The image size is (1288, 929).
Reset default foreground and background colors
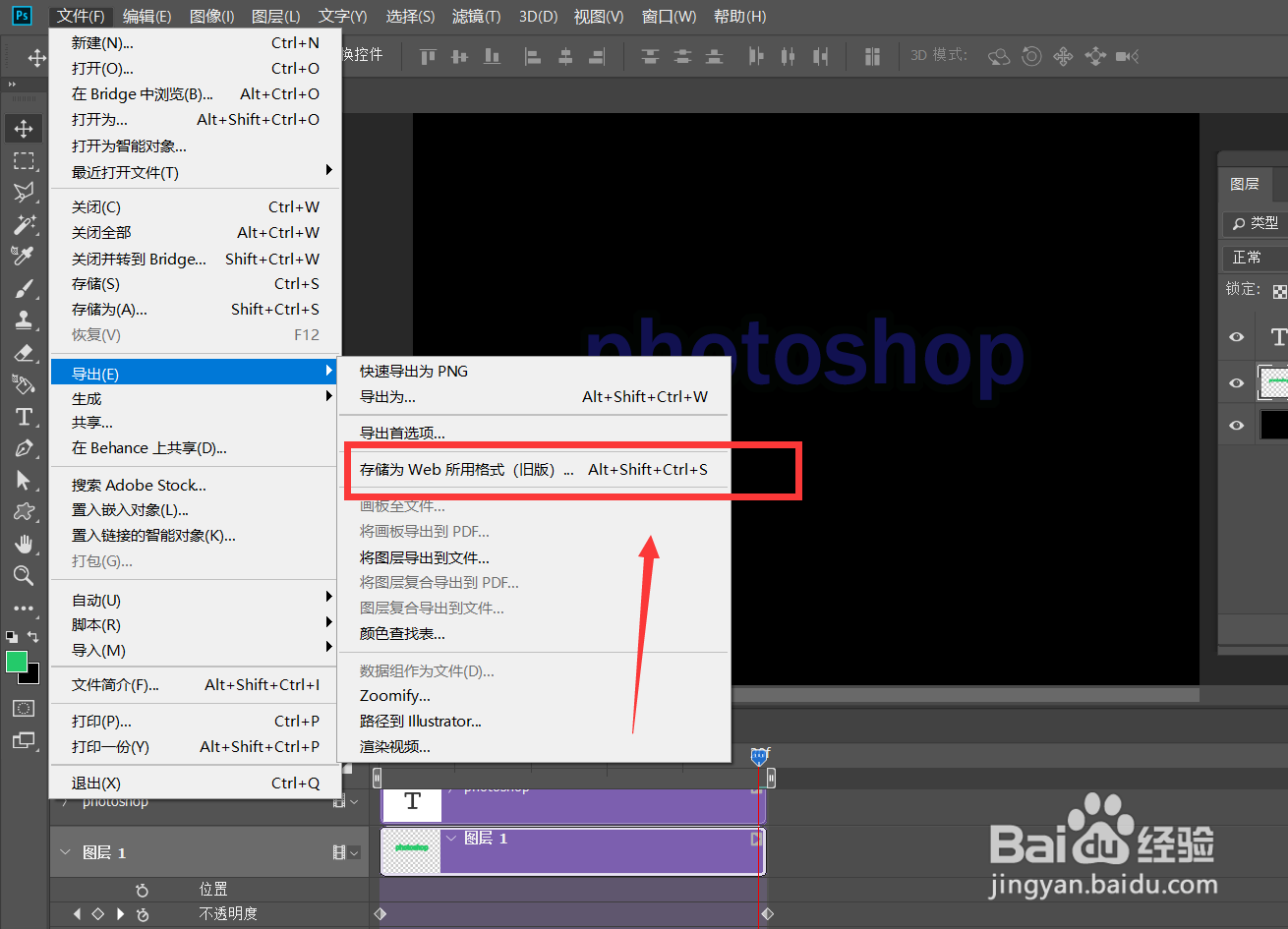pos(11,637)
